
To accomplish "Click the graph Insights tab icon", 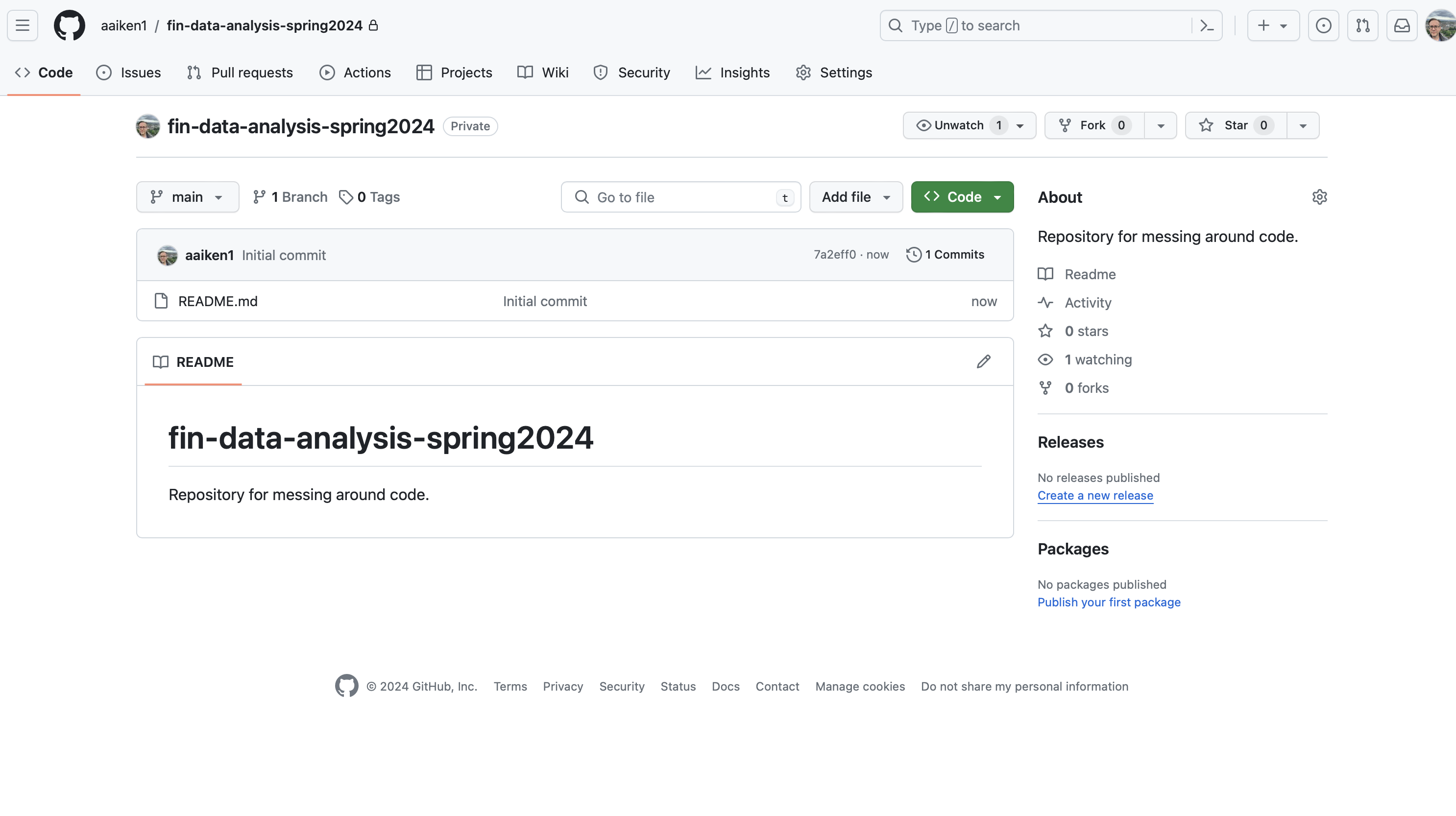I will [703, 72].
